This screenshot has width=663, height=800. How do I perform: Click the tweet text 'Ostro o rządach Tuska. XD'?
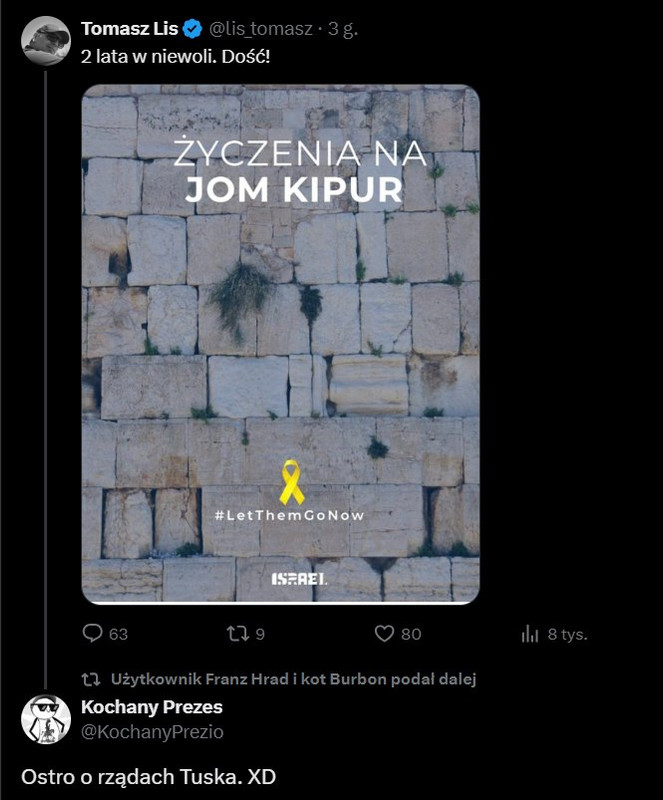[x=149, y=777]
